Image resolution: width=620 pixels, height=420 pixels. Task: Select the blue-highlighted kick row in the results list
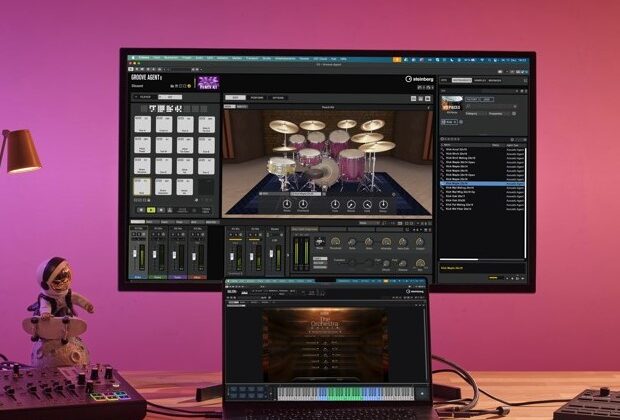tap(482, 184)
